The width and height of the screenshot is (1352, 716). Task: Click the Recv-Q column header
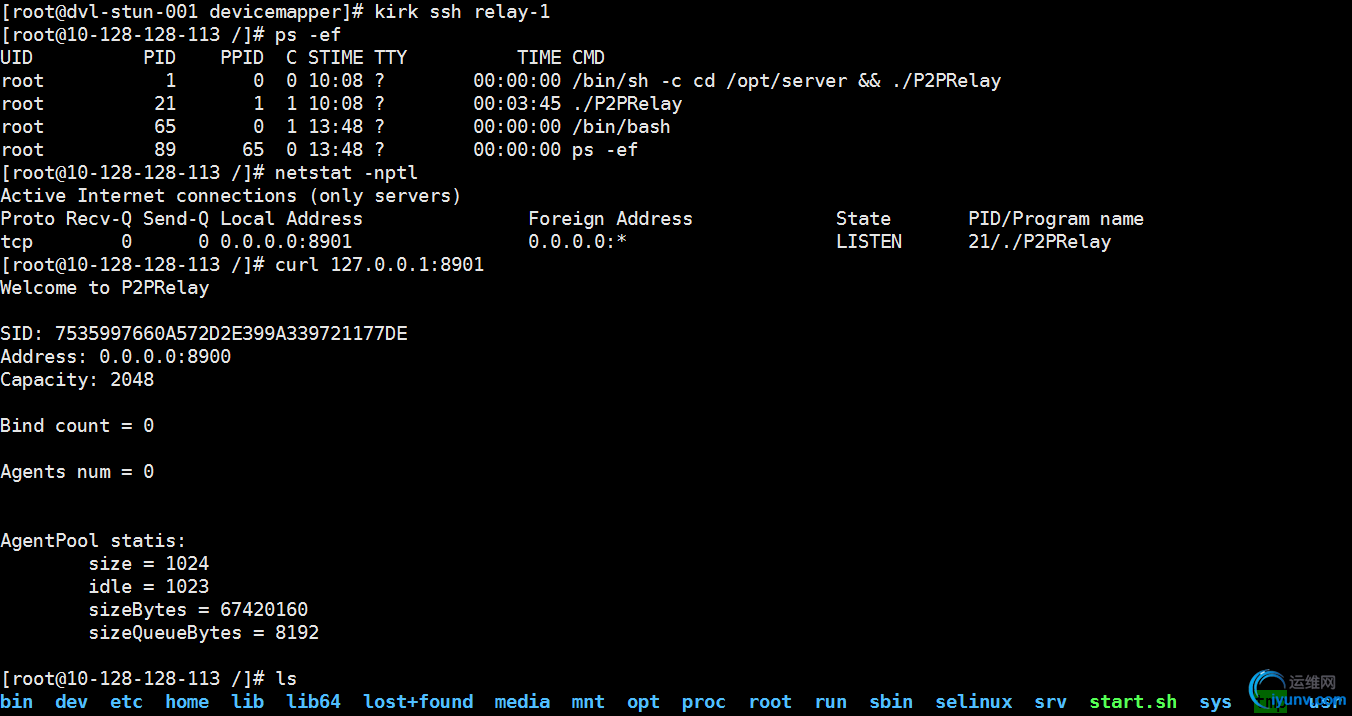(99, 219)
